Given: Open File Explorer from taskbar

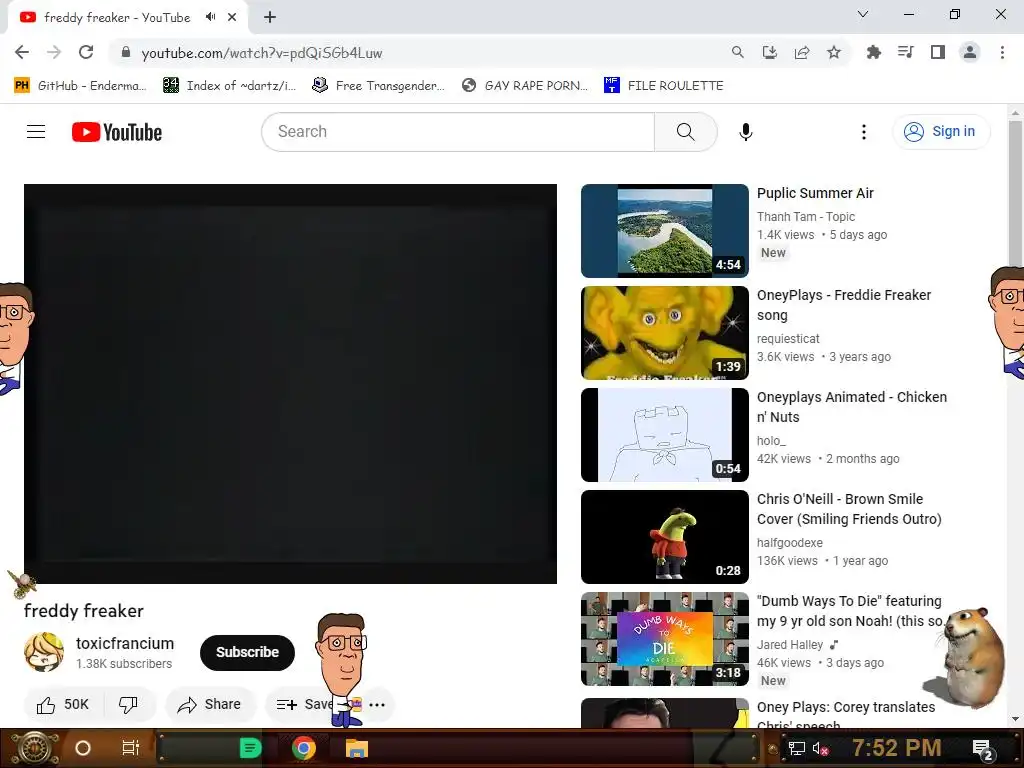Looking at the screenshot, I should click(x=357, y=748).
